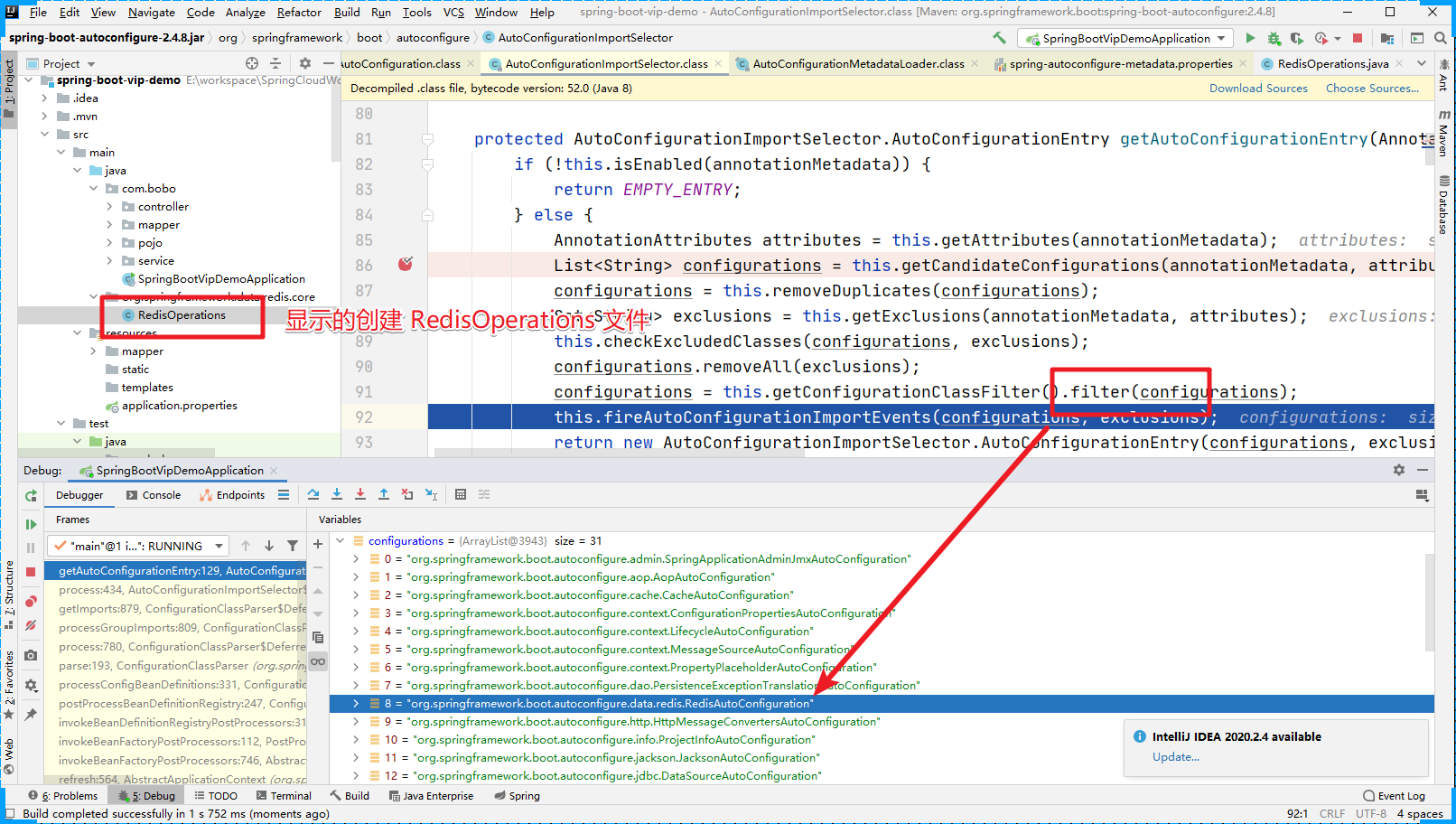Open the Project Structure icon in the top toolbar

(1387, 38)
